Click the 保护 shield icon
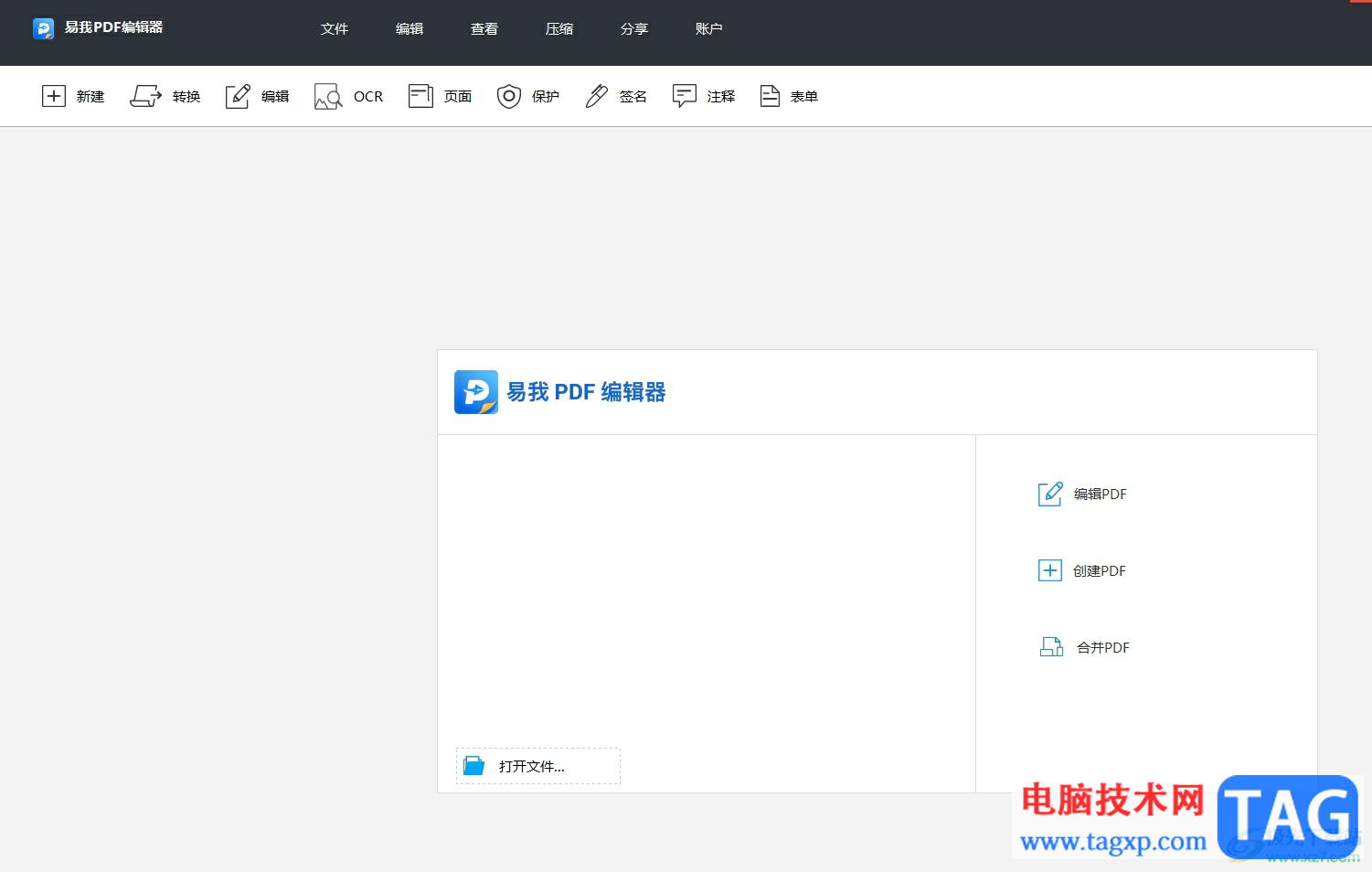 tap(509, 96)
